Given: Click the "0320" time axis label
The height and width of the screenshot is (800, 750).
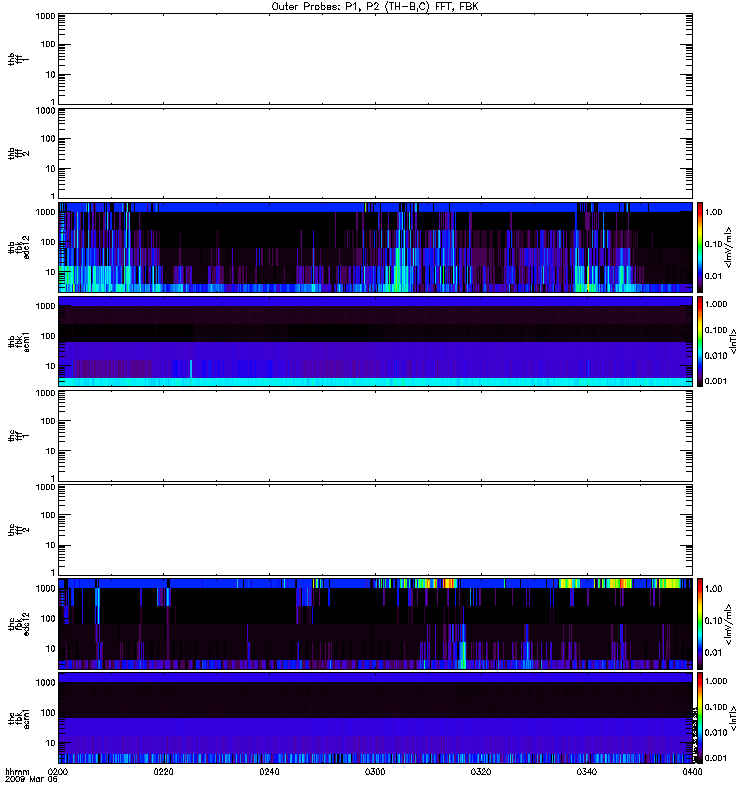Looking at the screenshot, I should tap(481, 772).
